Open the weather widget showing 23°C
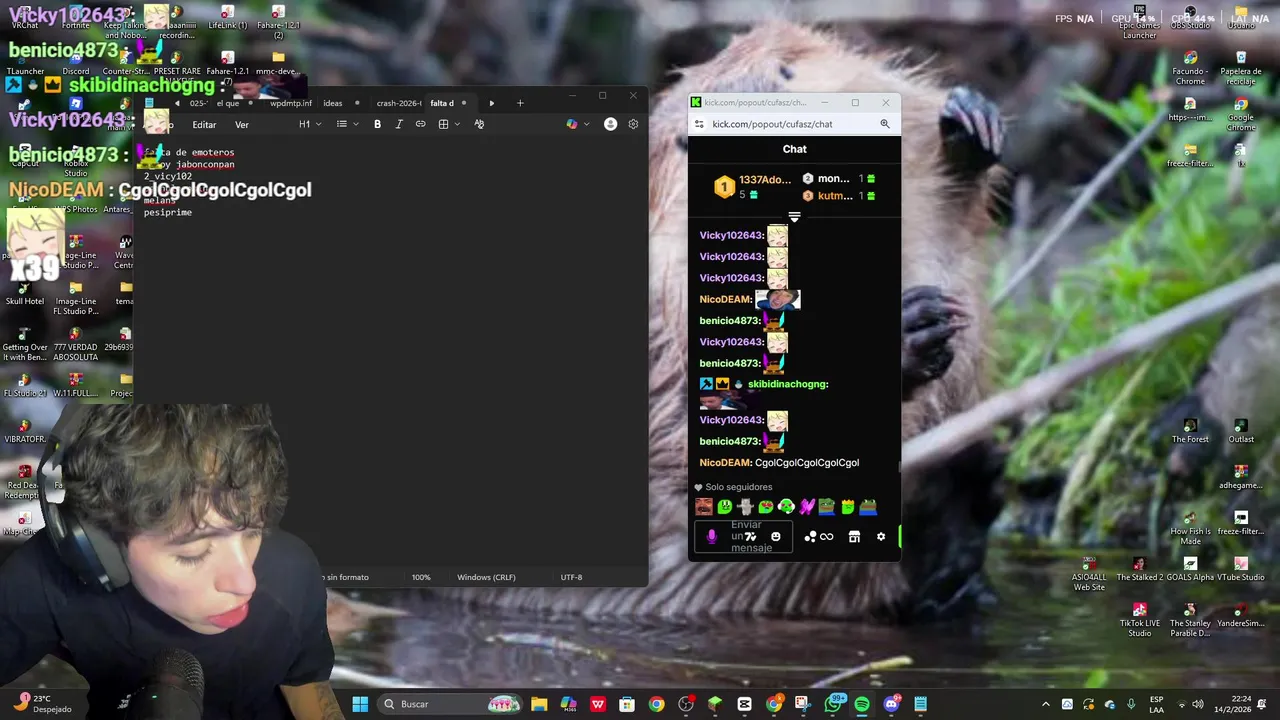 [x=45, y=704]
